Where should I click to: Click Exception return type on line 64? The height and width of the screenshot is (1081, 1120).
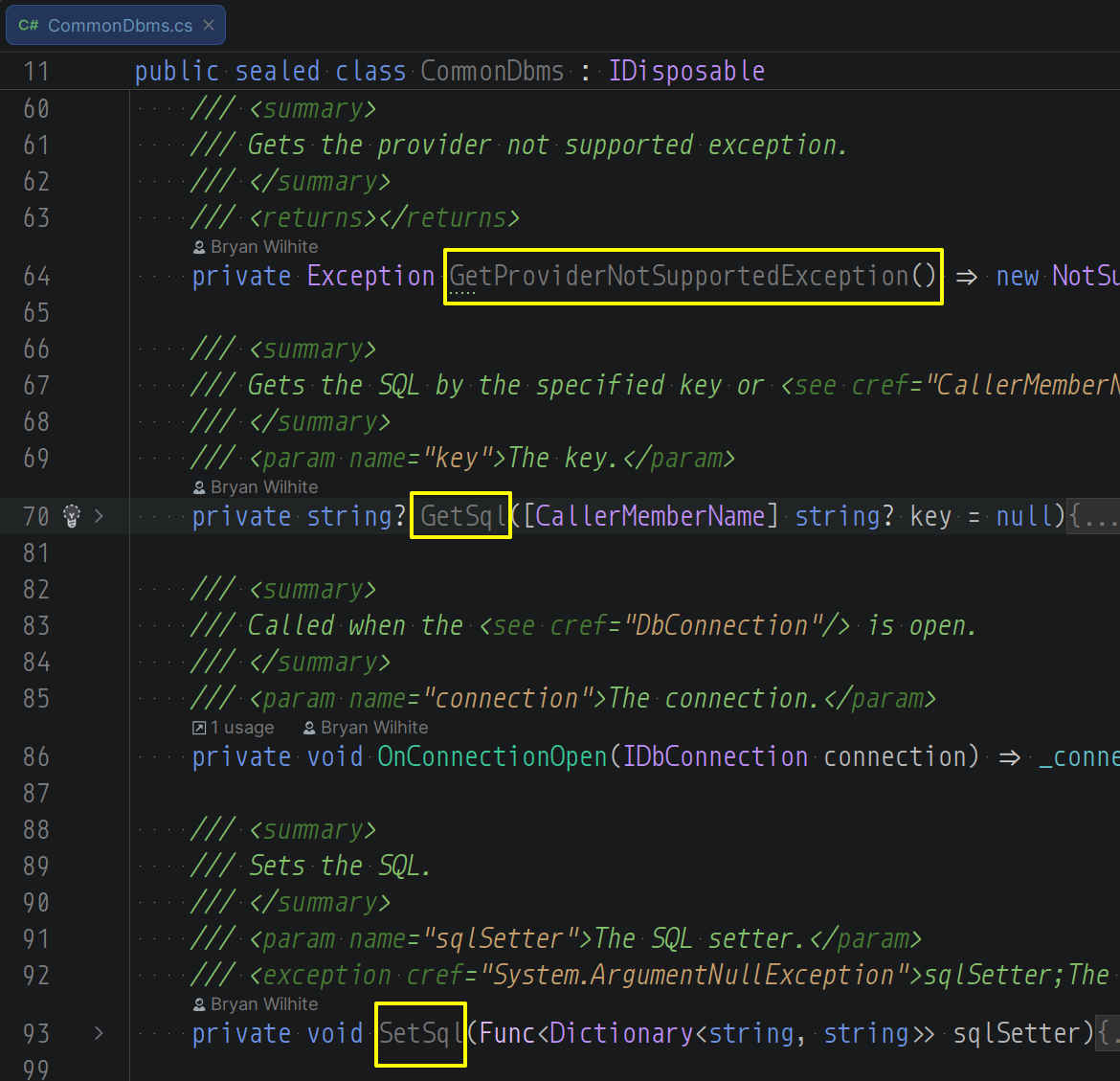pyautogui.click(x=370, y=276)
